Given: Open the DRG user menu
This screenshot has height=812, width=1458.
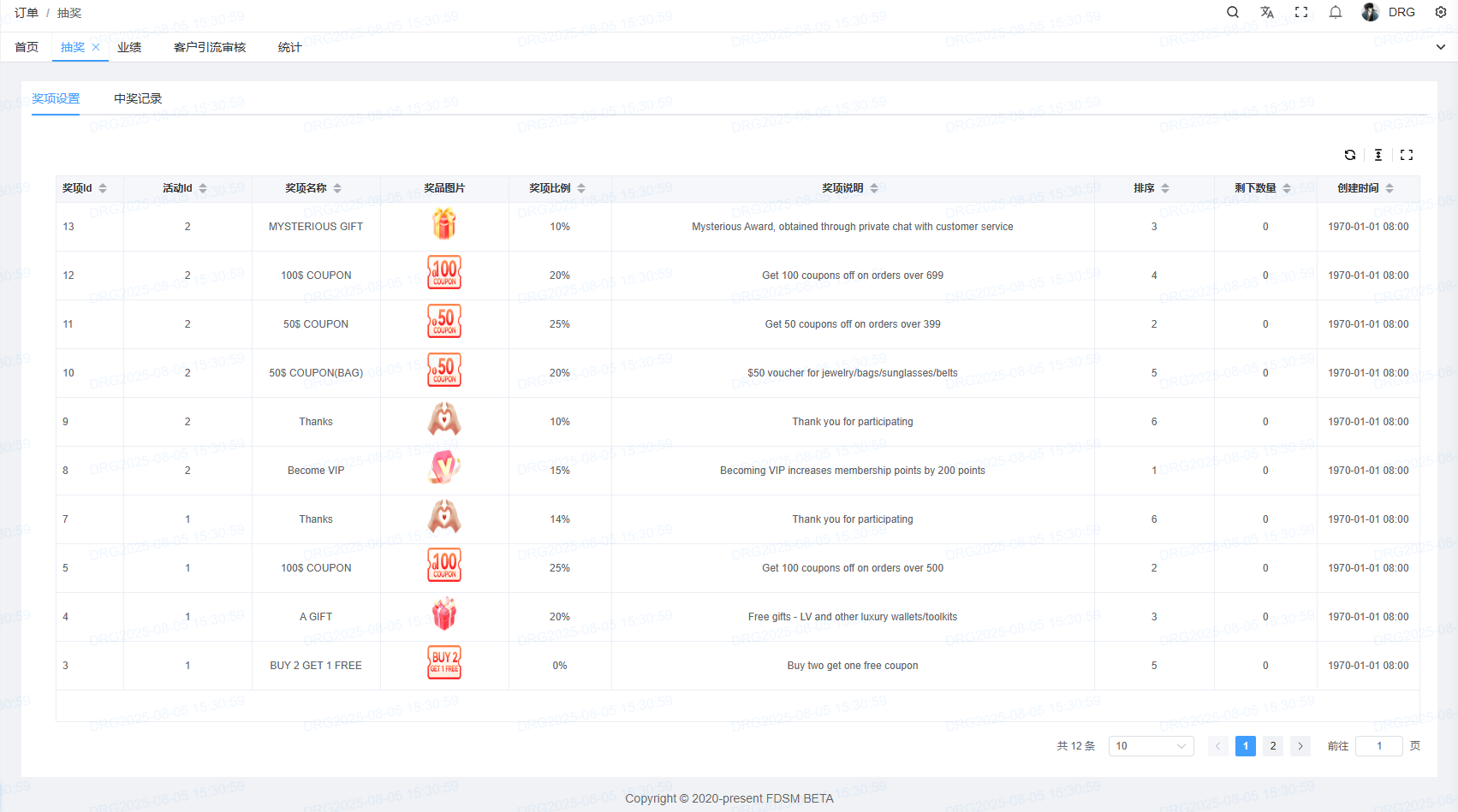Looking at the screenshot, I should [1389, 12].
